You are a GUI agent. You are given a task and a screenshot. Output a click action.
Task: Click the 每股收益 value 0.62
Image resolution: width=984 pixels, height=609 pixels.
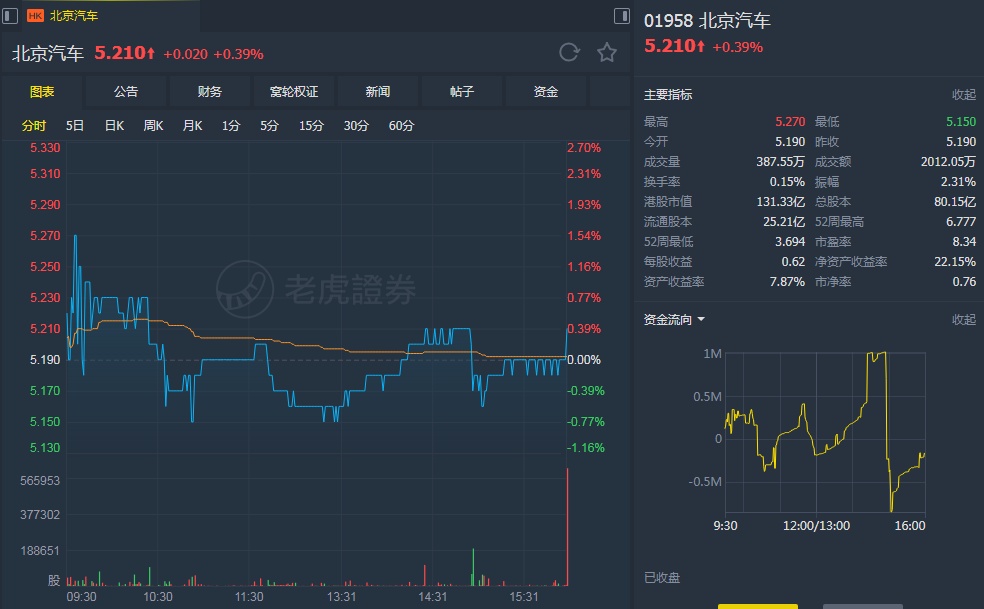tap(793, 262)
